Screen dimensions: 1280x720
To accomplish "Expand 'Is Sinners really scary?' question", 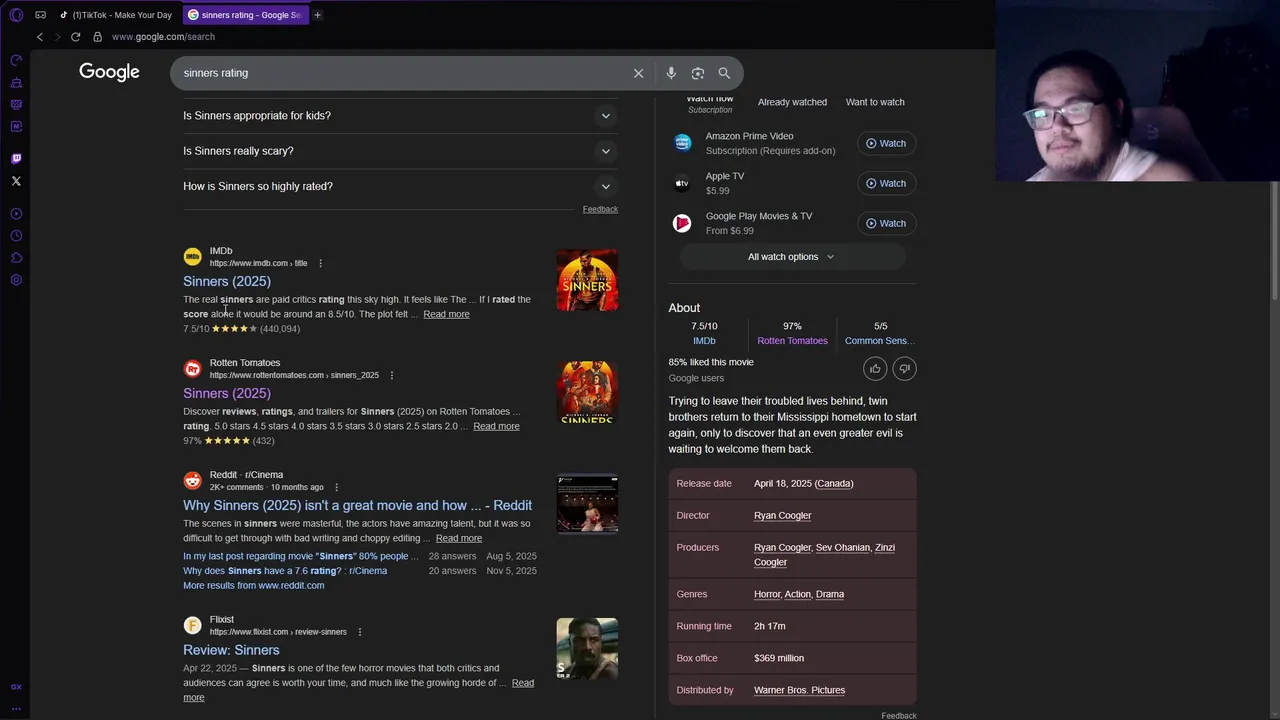I will (400, 151).
